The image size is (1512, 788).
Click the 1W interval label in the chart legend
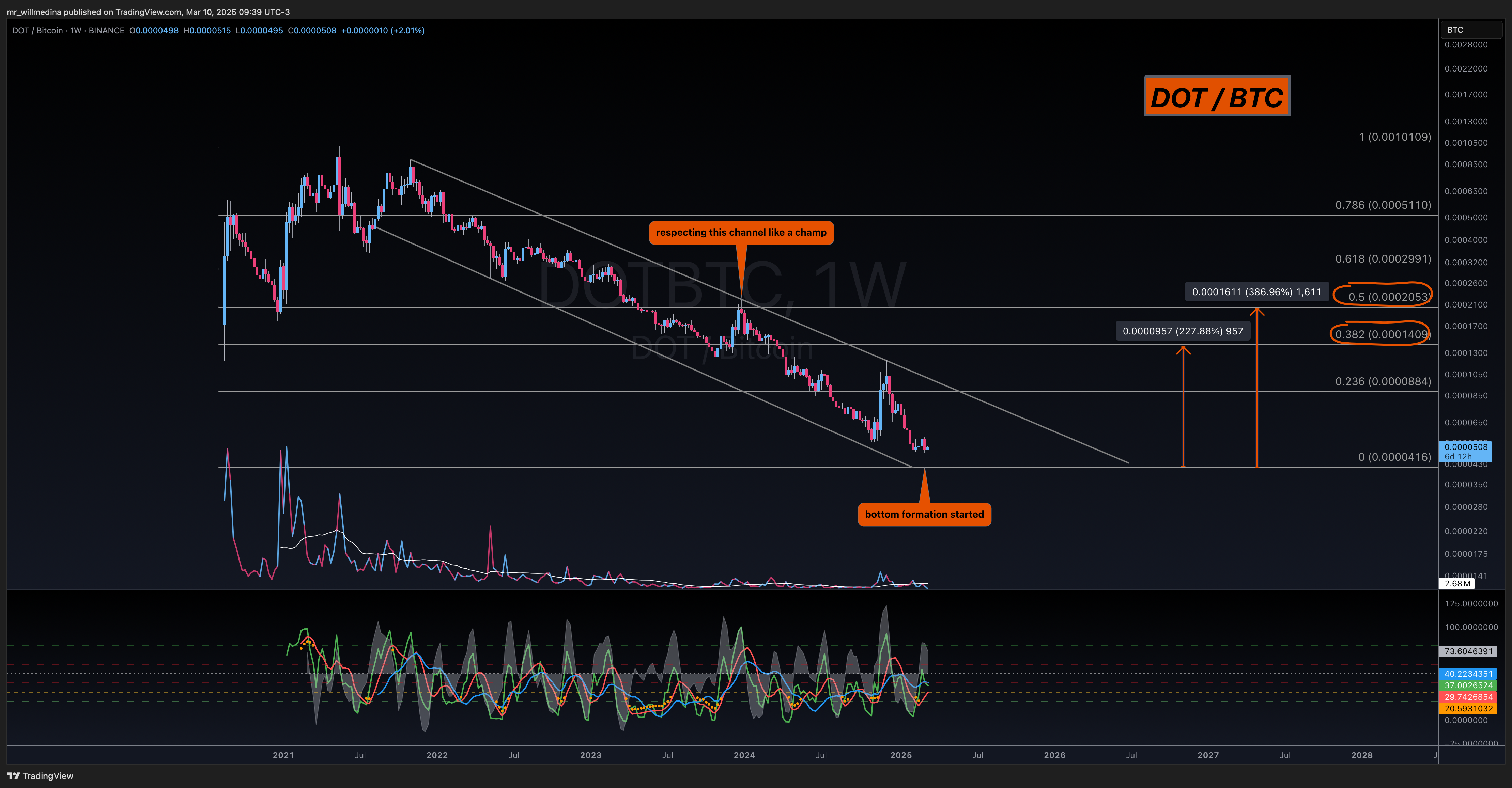(76, 31)
